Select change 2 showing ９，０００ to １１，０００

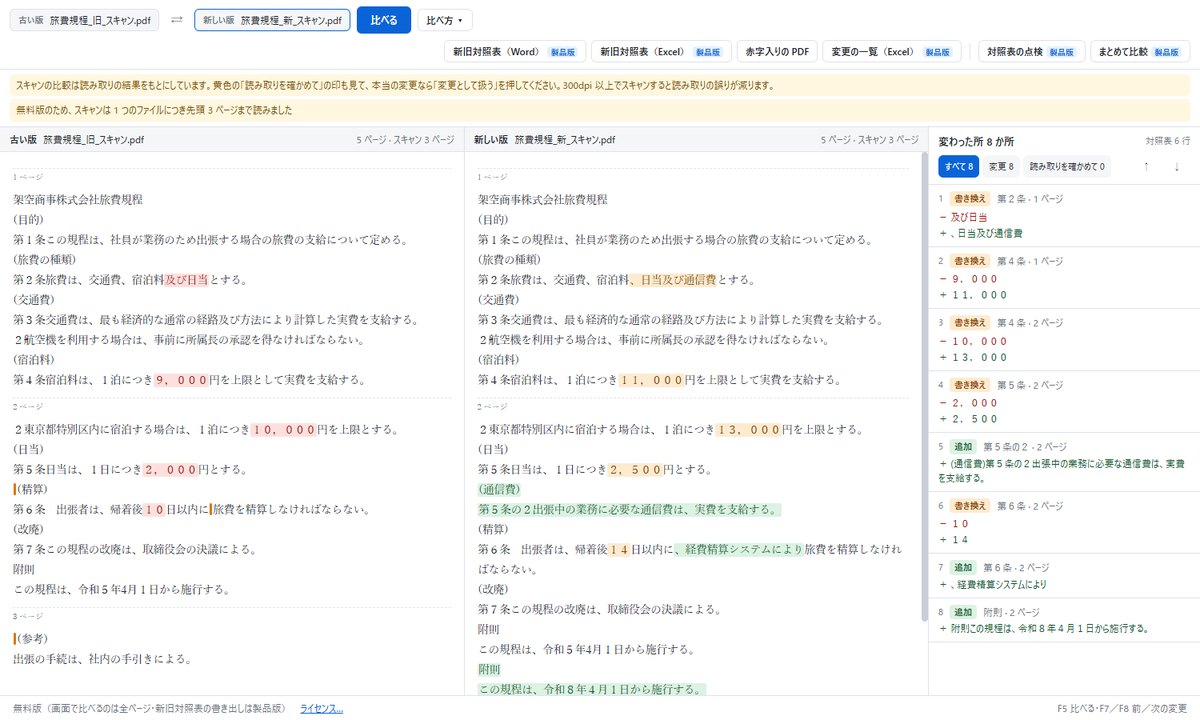tap(1064, 278)
